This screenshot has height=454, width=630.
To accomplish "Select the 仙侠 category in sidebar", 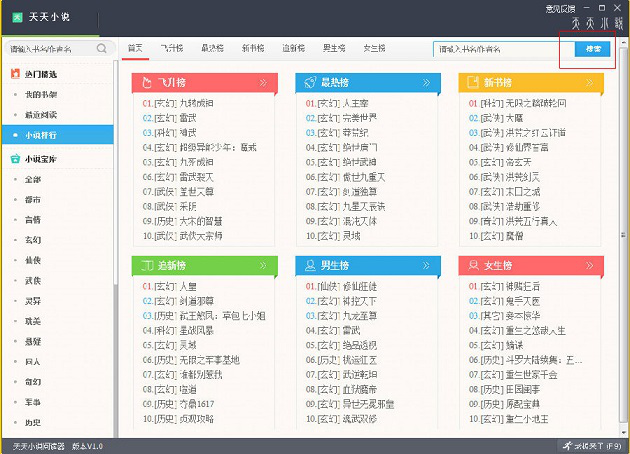I will coord(33,260).
